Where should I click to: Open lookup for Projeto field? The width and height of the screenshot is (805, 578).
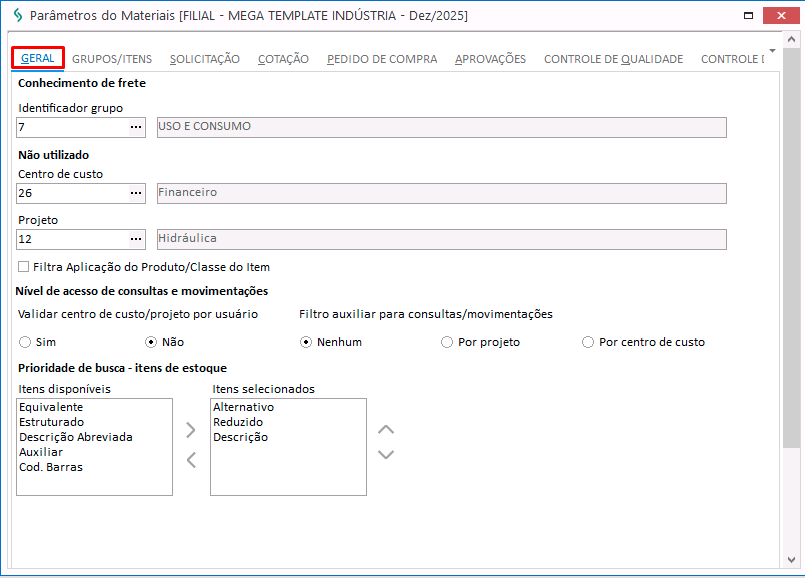[136, 239]
